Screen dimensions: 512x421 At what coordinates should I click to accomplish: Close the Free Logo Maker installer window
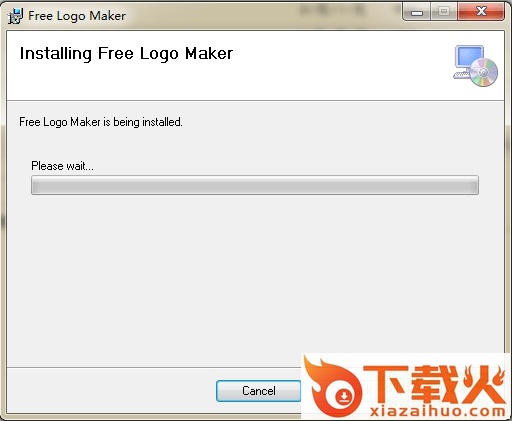tap(481, 12)
